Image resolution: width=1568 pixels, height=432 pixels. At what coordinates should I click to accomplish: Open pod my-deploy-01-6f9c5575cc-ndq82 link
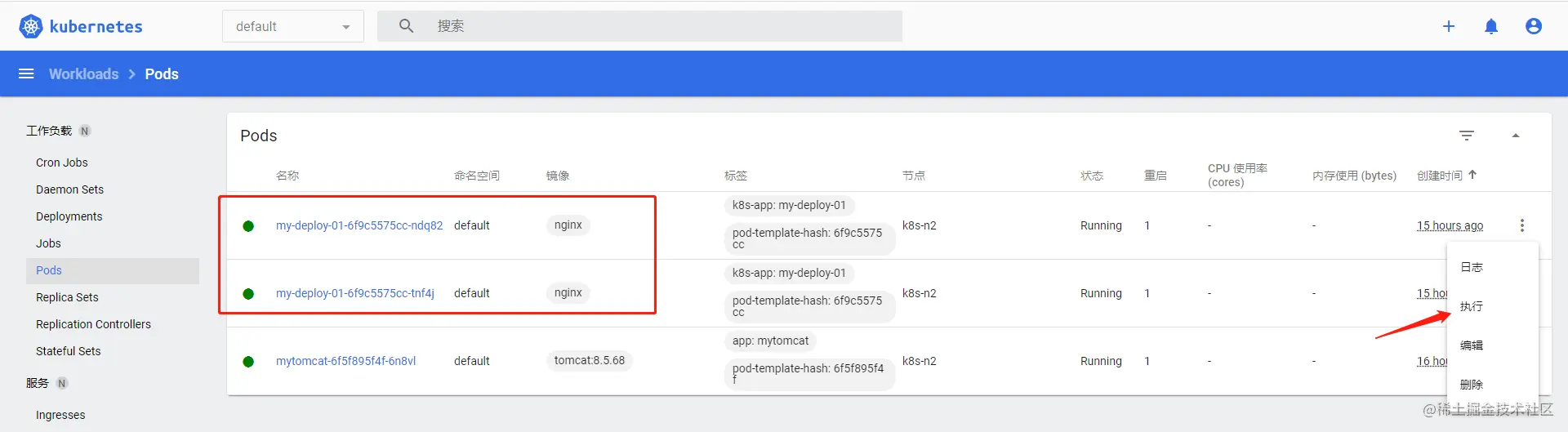pos(359,225)
